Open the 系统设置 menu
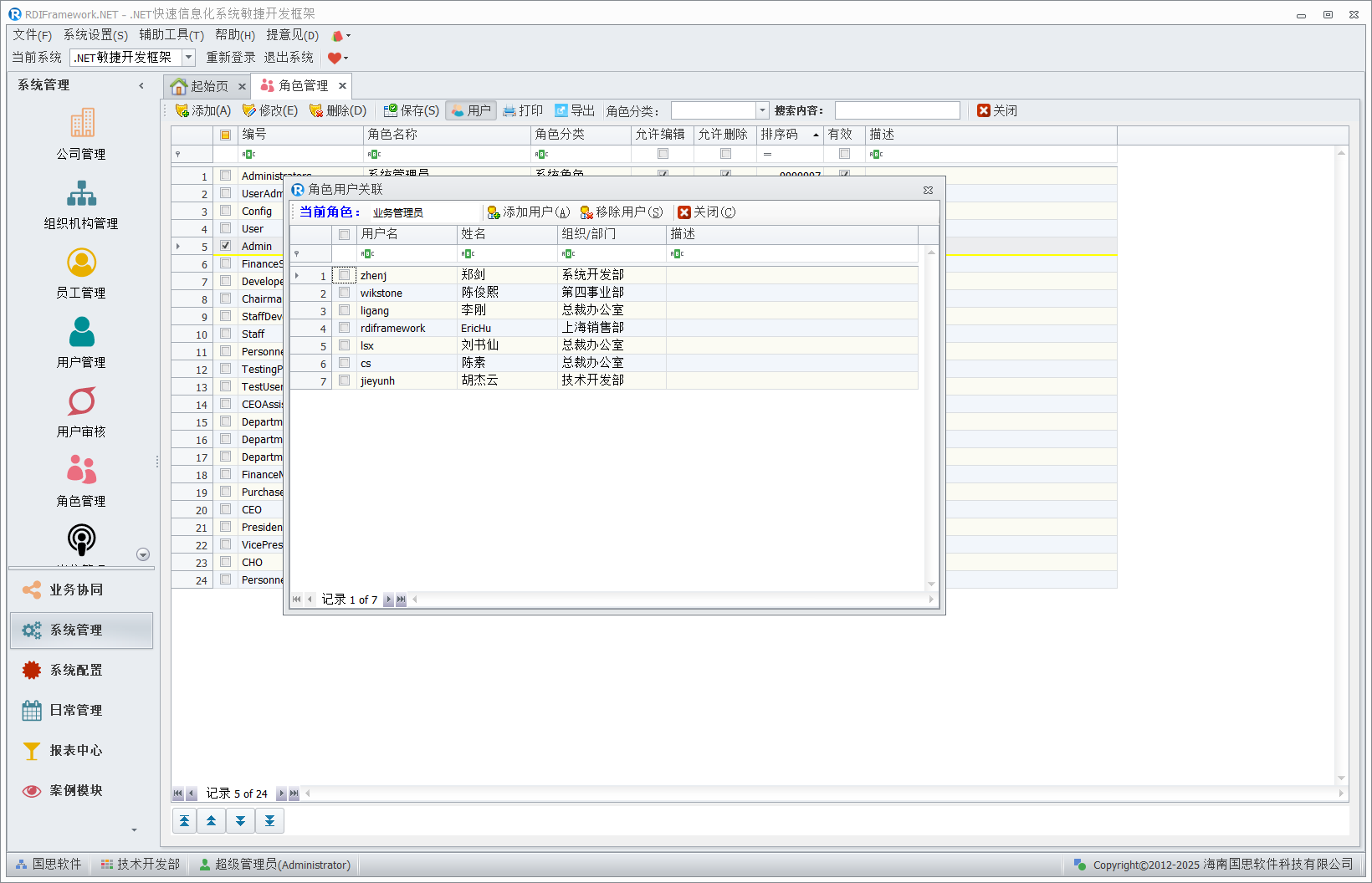The height and width of the screenshot is (883, 1372). [95, 35]
